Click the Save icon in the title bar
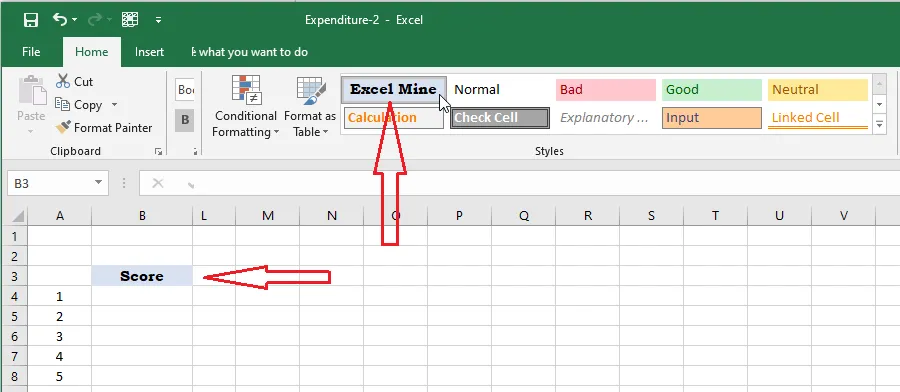This screenshot has height=392, width=900. 30,20
